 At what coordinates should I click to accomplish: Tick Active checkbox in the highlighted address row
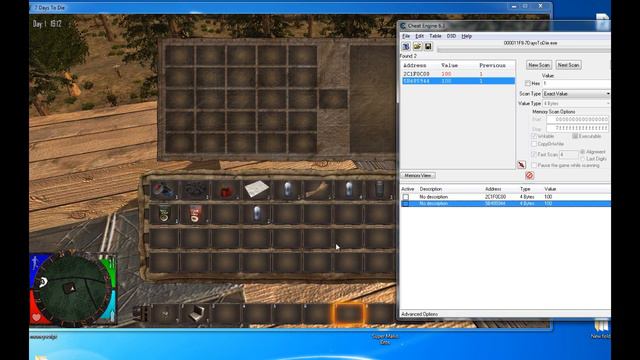pos(406,204)
